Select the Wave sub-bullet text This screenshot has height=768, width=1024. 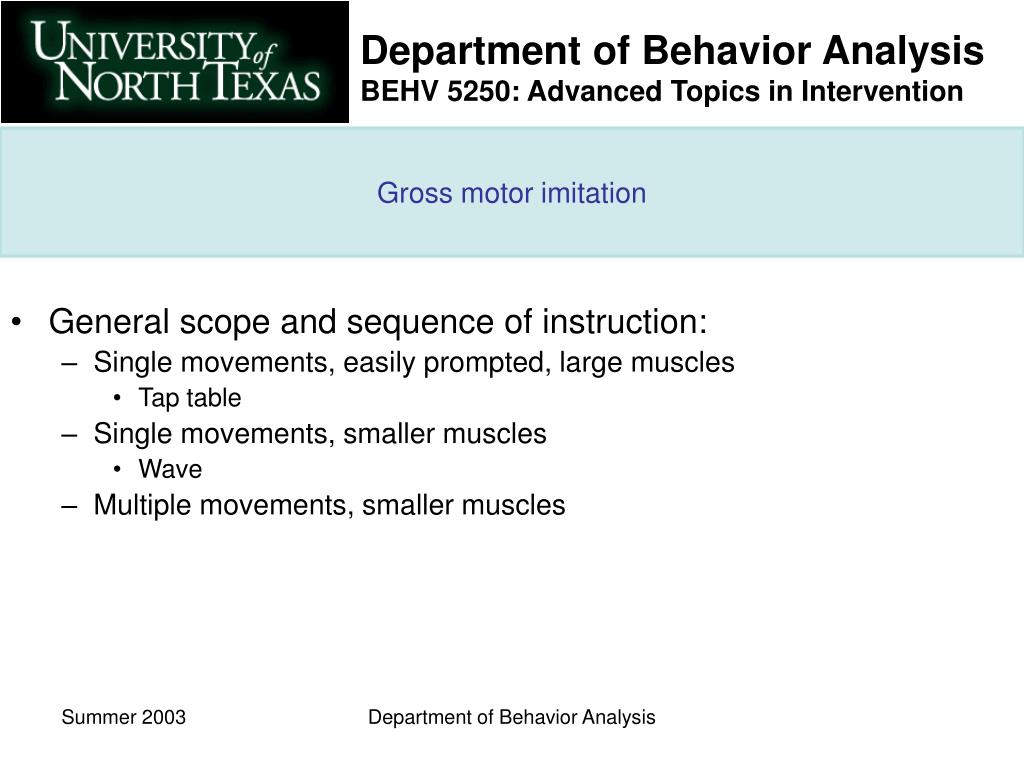(170, 469)
